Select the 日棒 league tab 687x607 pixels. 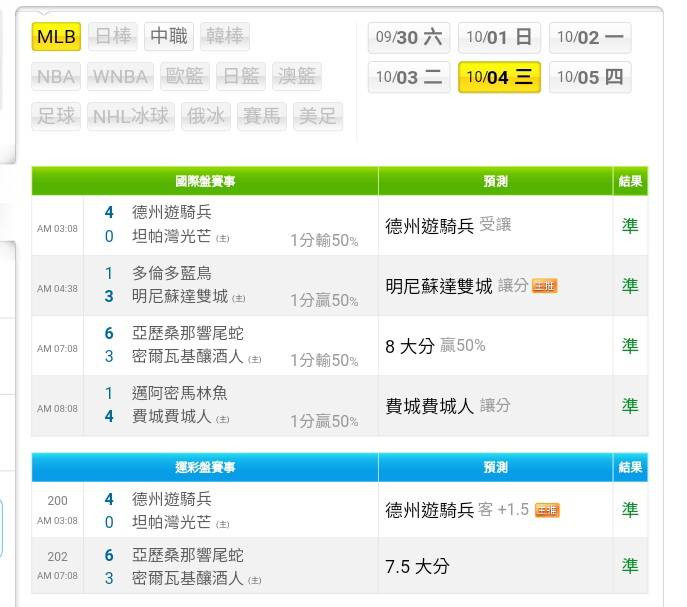113,36
